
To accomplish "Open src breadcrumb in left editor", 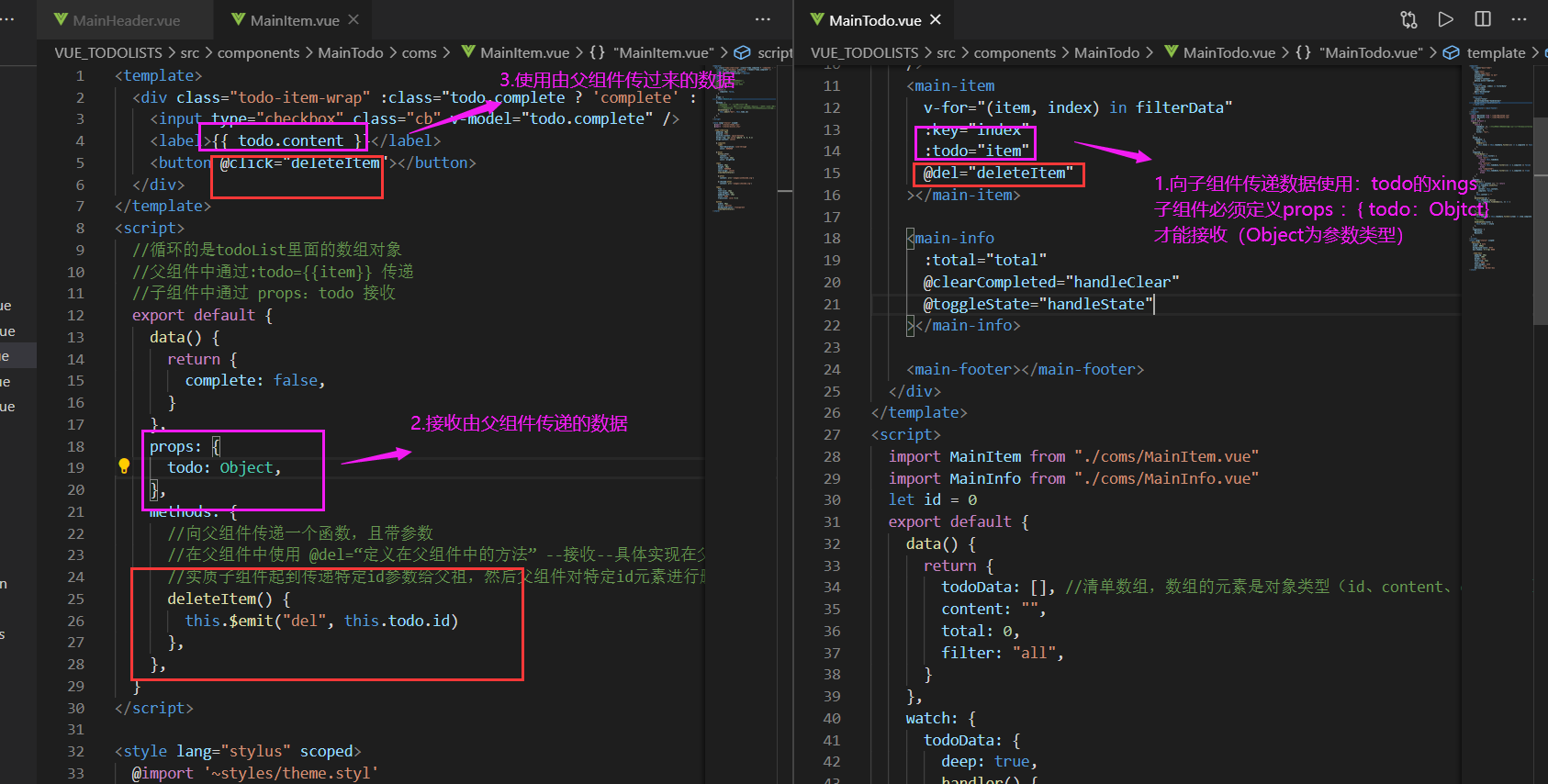I will pyautogui.click(x=190, y=53).
